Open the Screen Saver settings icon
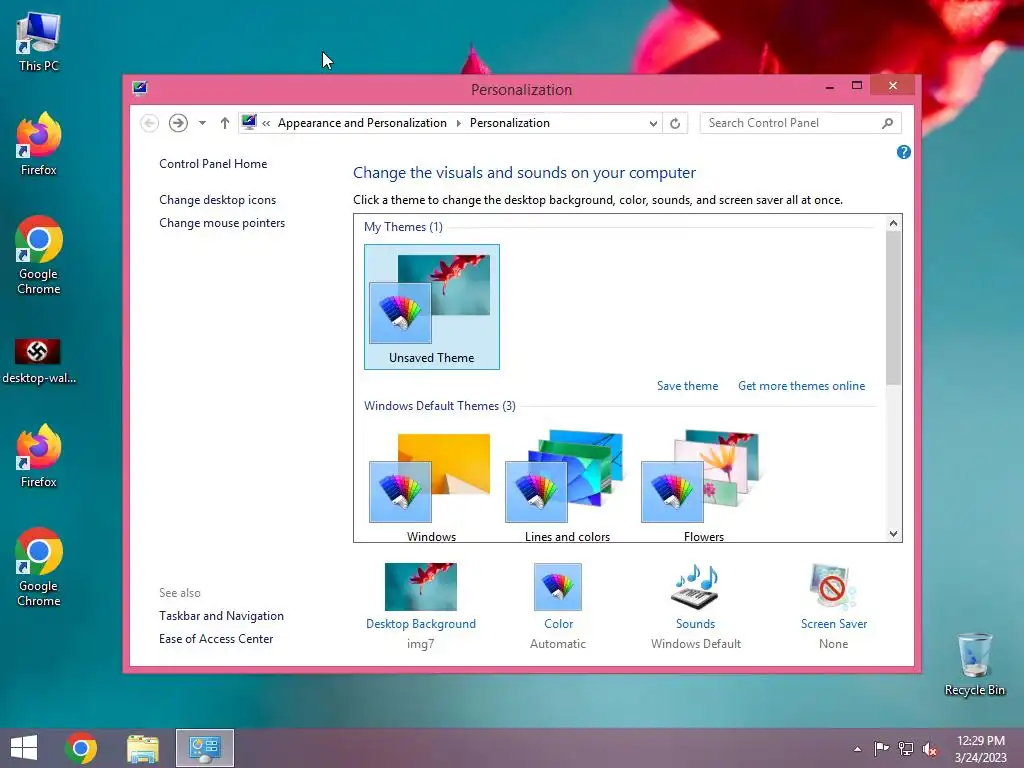 point(833,586)
